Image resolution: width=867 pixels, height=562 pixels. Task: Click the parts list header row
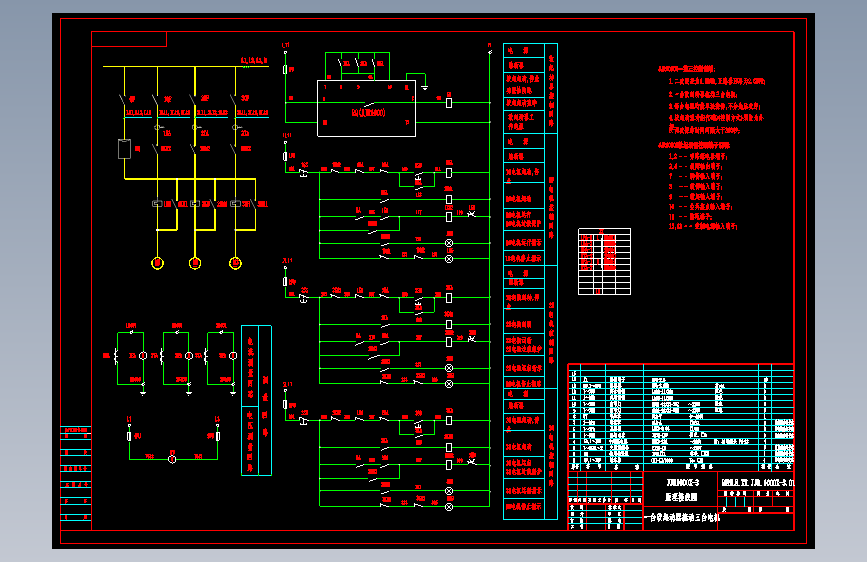coord(681,467)
